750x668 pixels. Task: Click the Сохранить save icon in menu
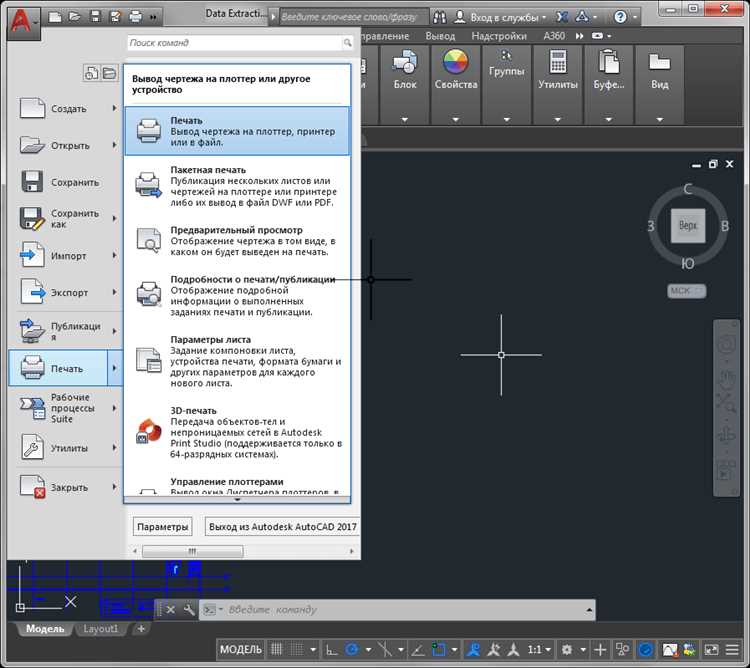33,182
